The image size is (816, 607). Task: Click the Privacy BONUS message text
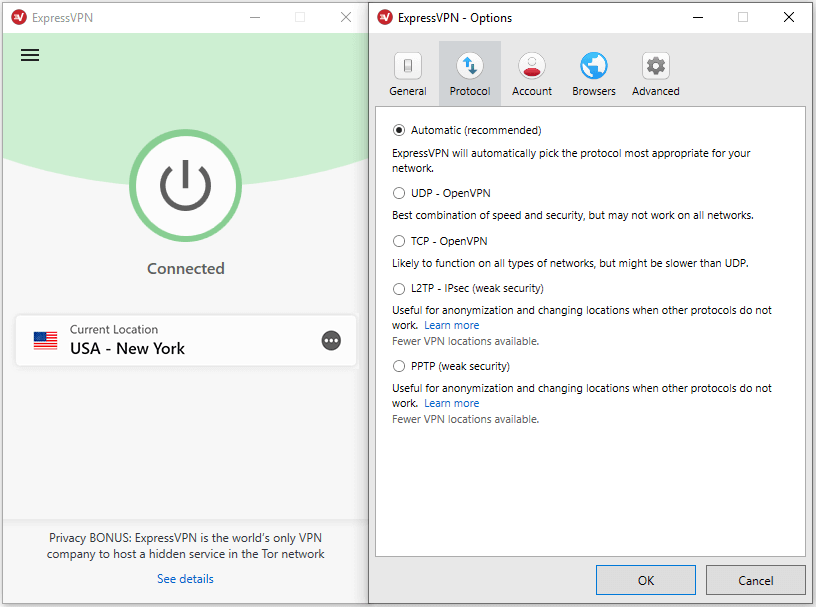tap(185, 546)
